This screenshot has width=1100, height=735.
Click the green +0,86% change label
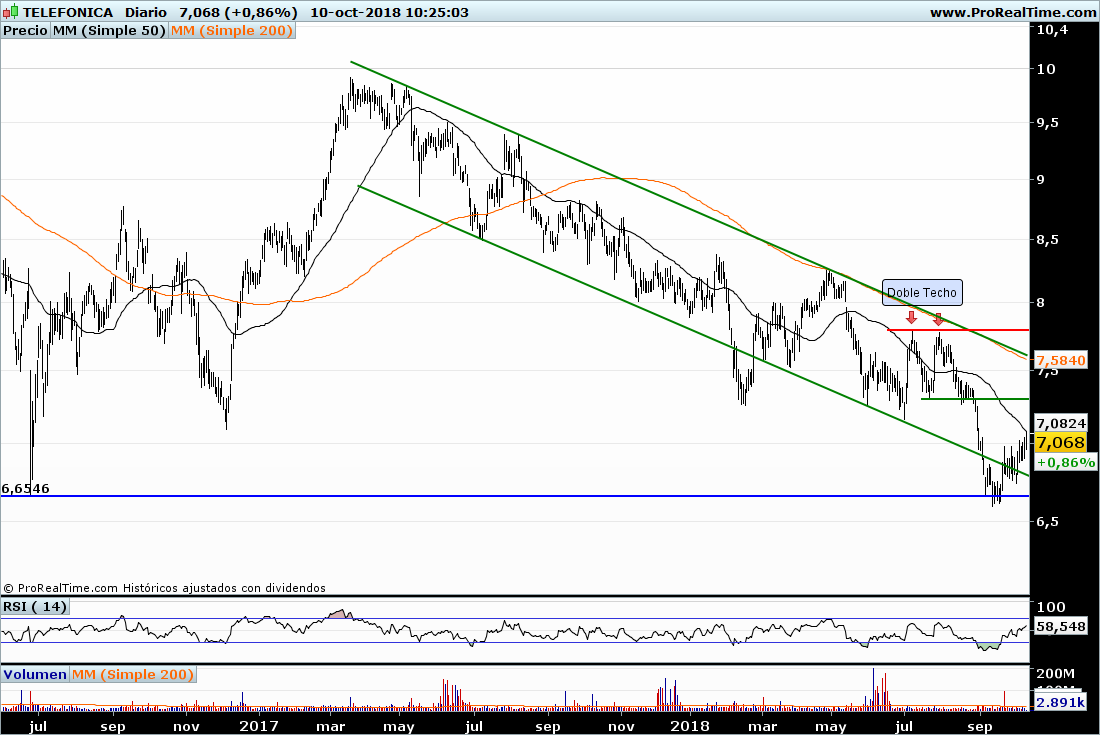click(x=1066, y=462)
